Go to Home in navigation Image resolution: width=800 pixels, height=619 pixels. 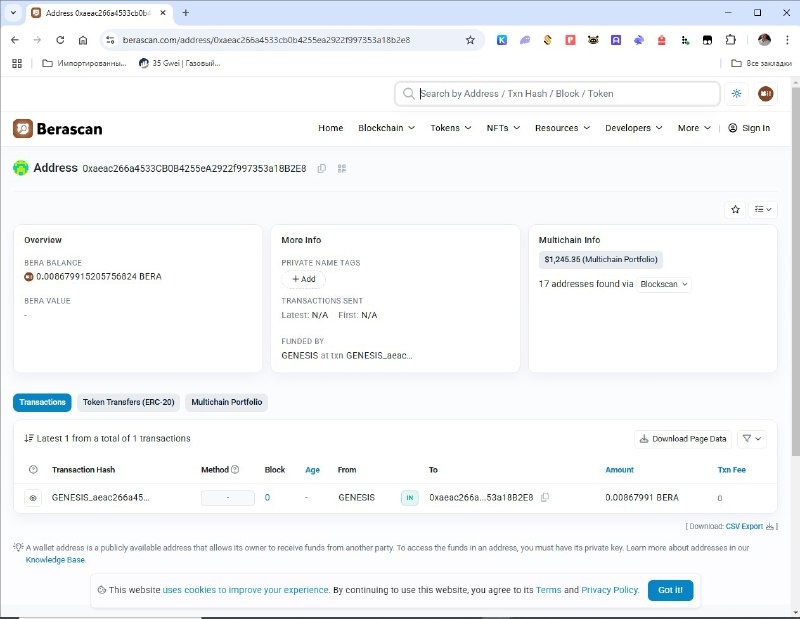(x=331, y=128)
